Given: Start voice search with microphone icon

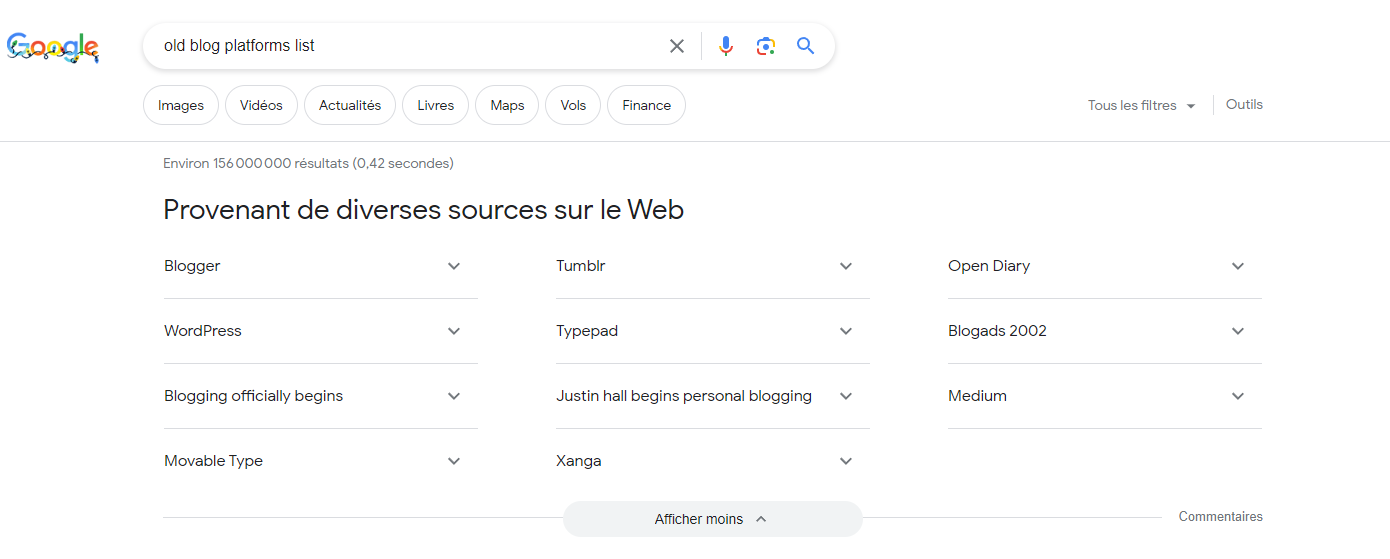Looking at the screenshot, I should point(726,46).
